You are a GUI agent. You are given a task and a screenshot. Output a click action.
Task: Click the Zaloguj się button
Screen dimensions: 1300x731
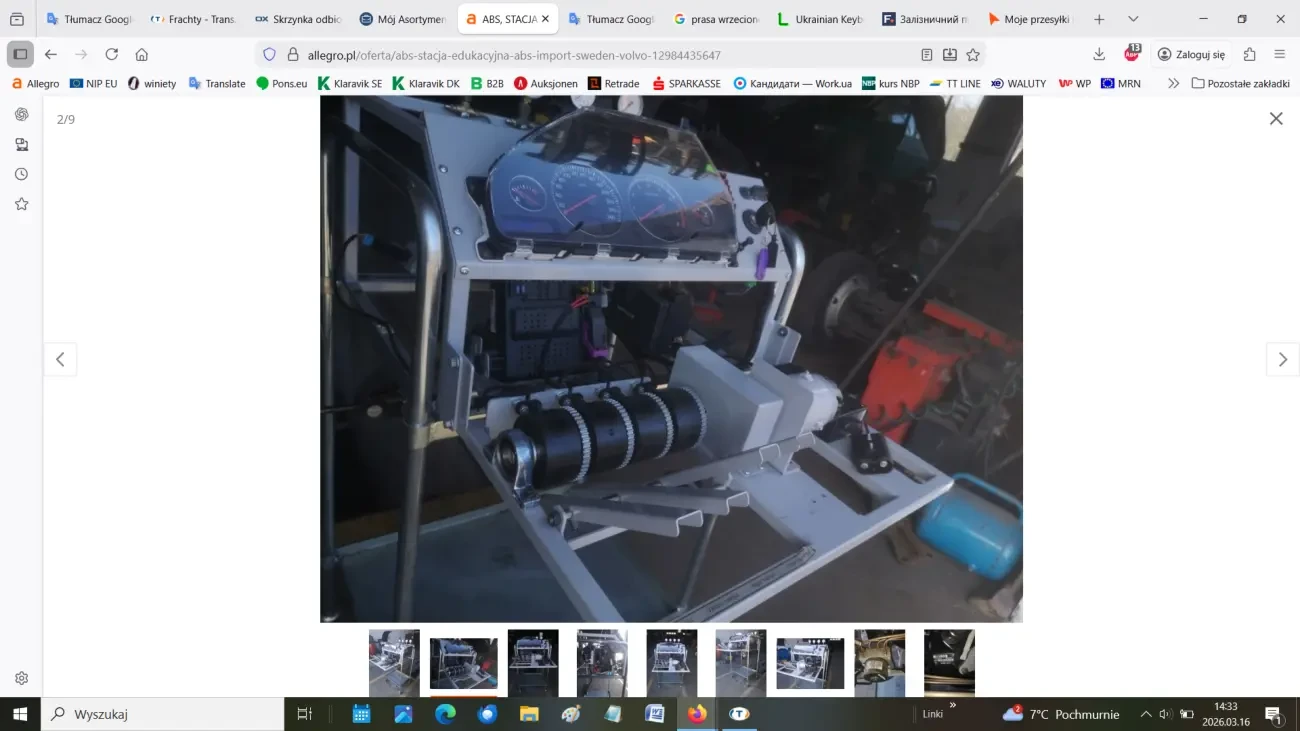tap(1190, 55)
